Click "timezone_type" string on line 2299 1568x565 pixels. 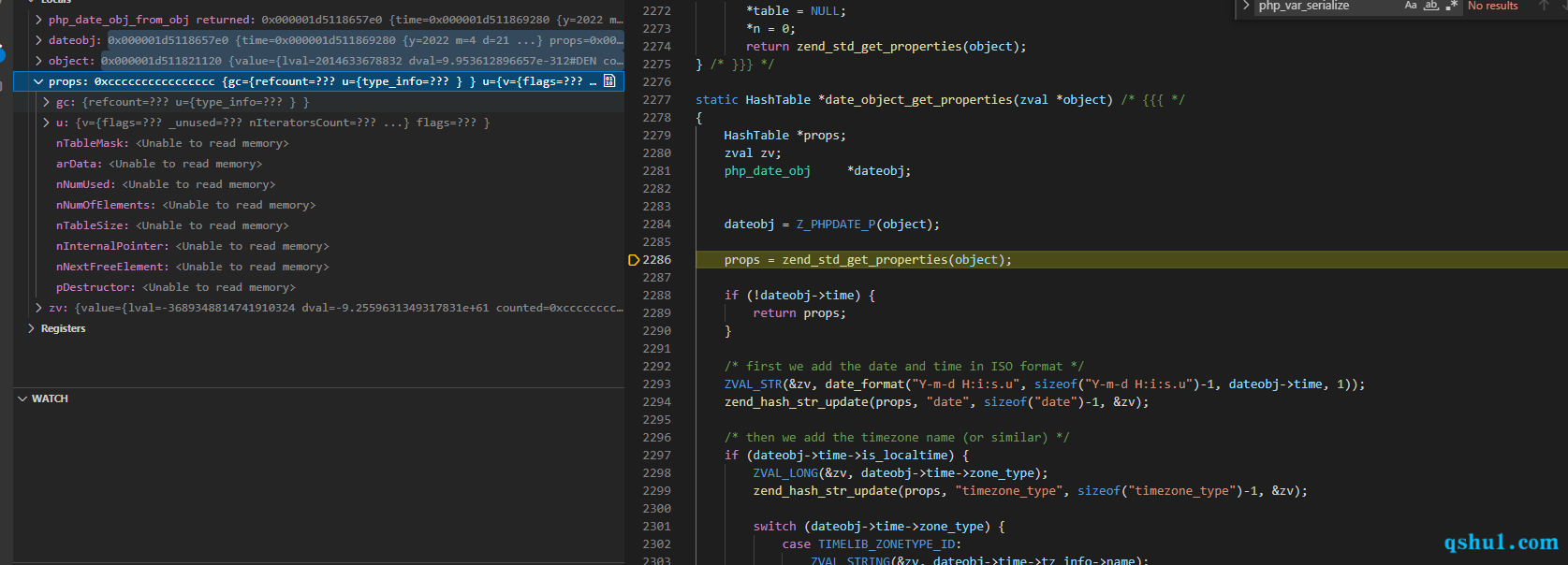point(1009,491)
